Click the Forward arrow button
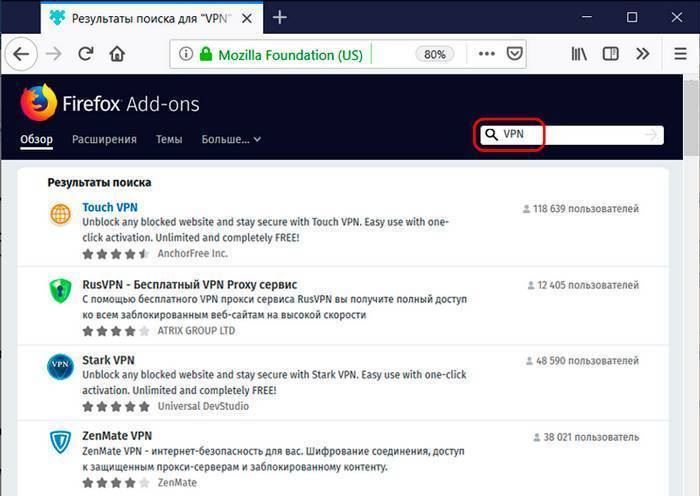This screenshot has height=496, width=700. [54, 54]
